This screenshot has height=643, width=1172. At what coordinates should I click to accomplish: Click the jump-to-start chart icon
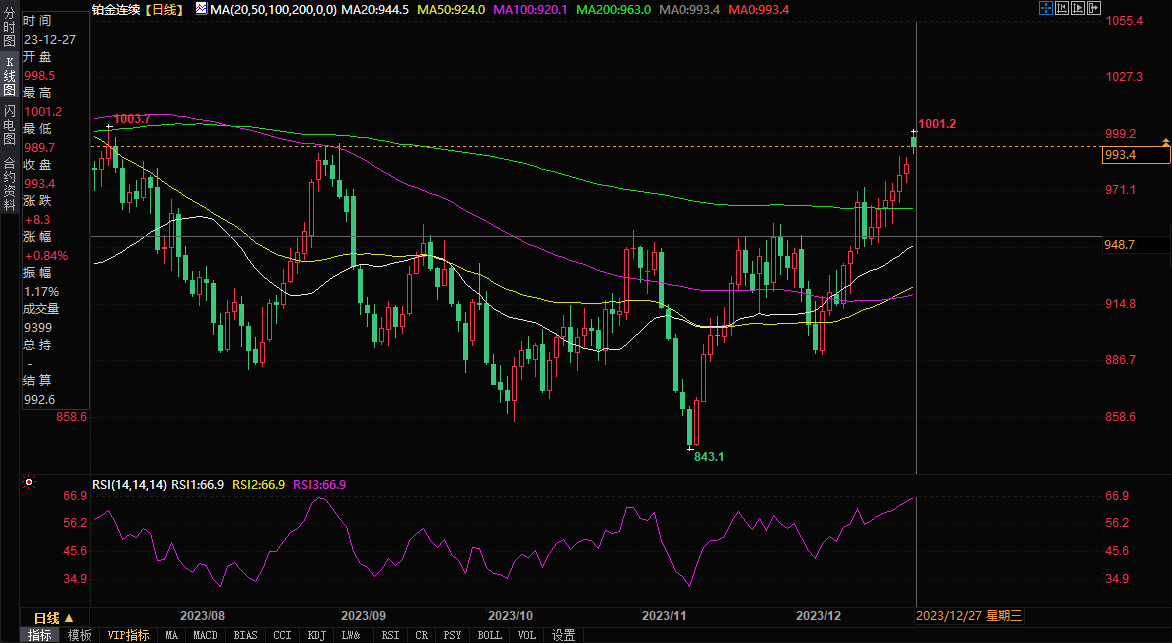(x=1062, y=9)
